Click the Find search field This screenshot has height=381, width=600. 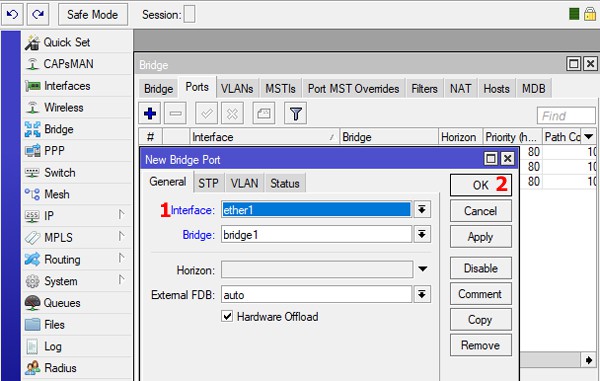(x=566, y=116)
